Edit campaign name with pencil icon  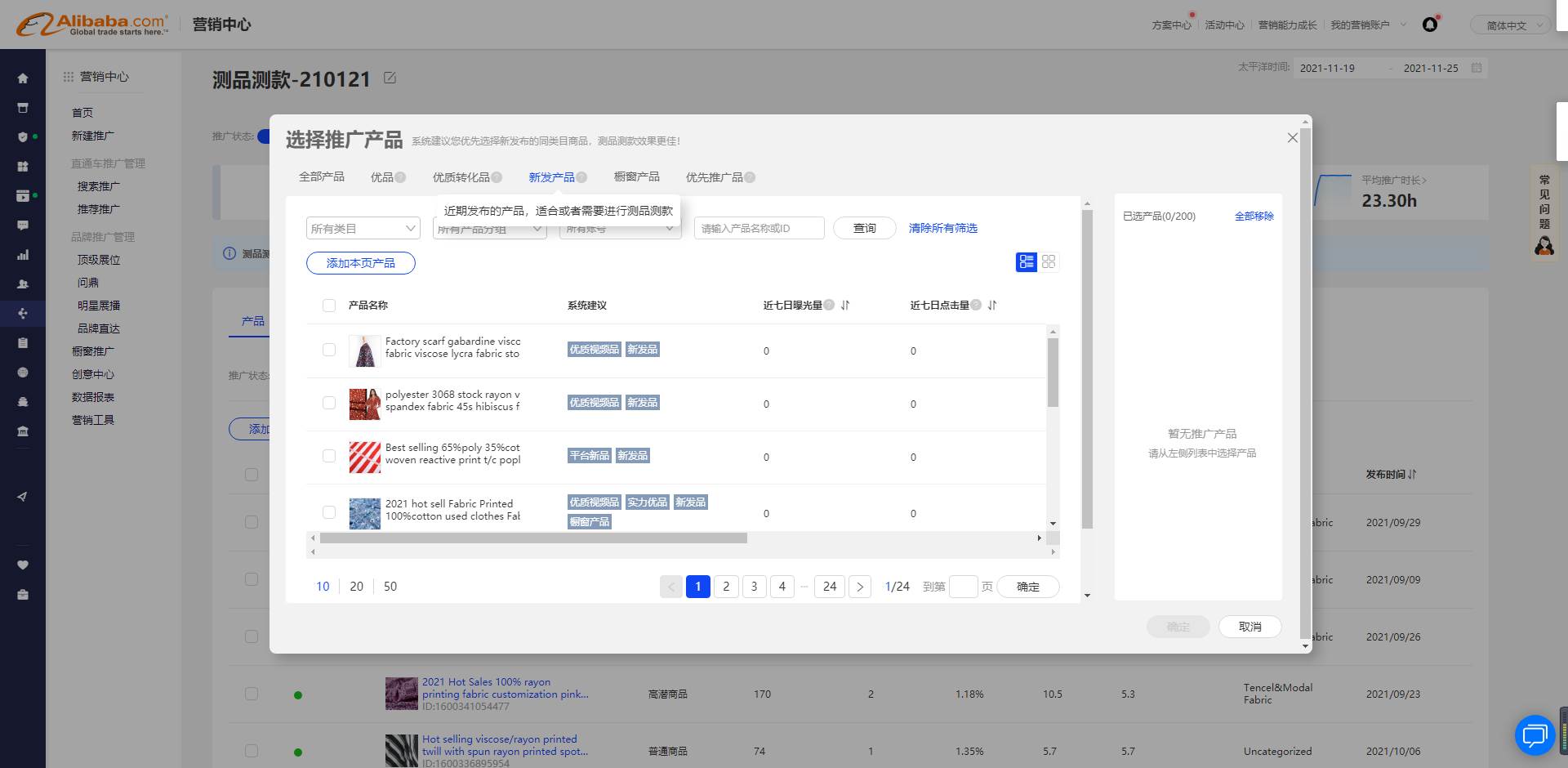click(x=390, y=78)
